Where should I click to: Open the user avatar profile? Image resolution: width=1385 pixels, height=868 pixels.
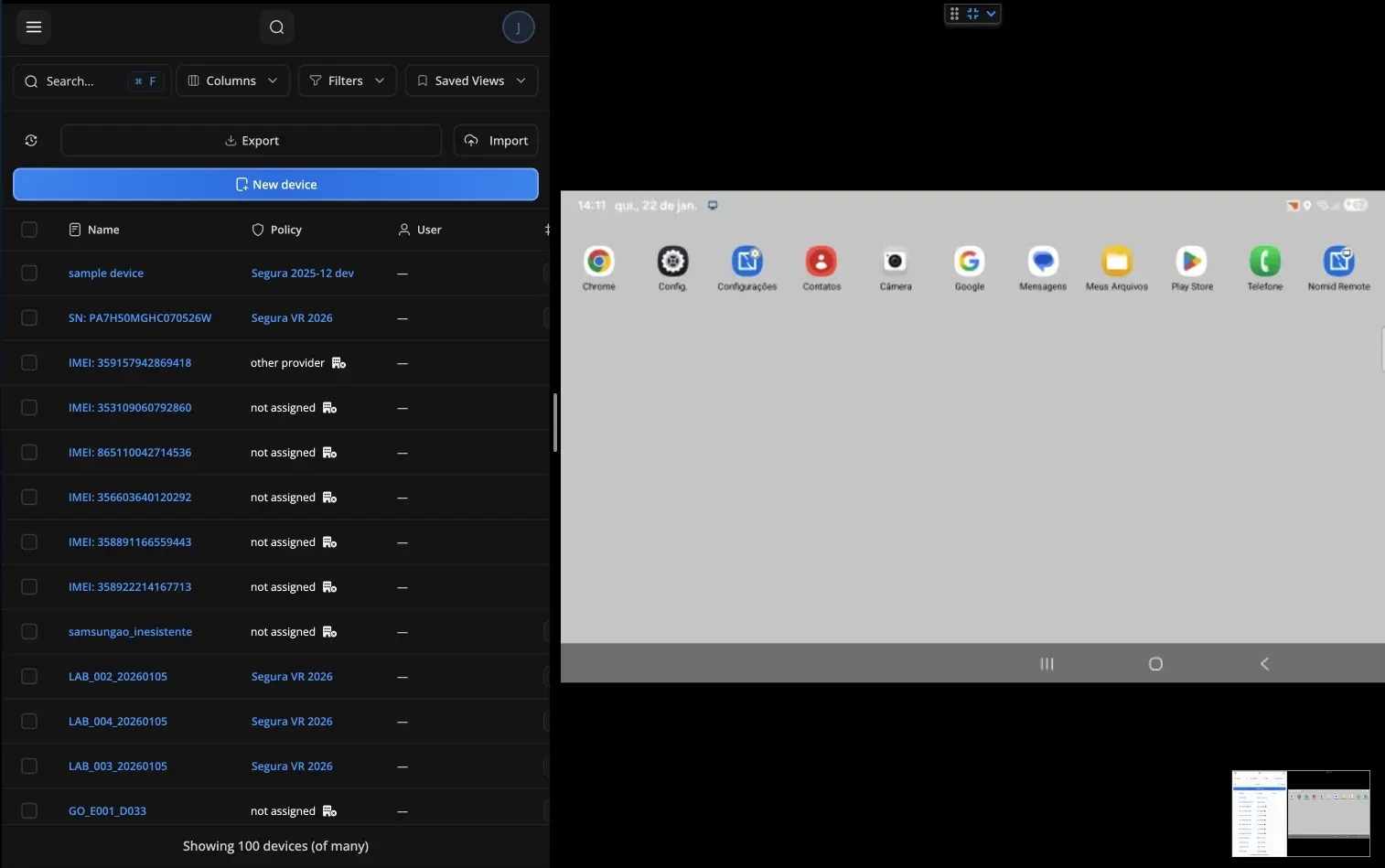(518, 27)
